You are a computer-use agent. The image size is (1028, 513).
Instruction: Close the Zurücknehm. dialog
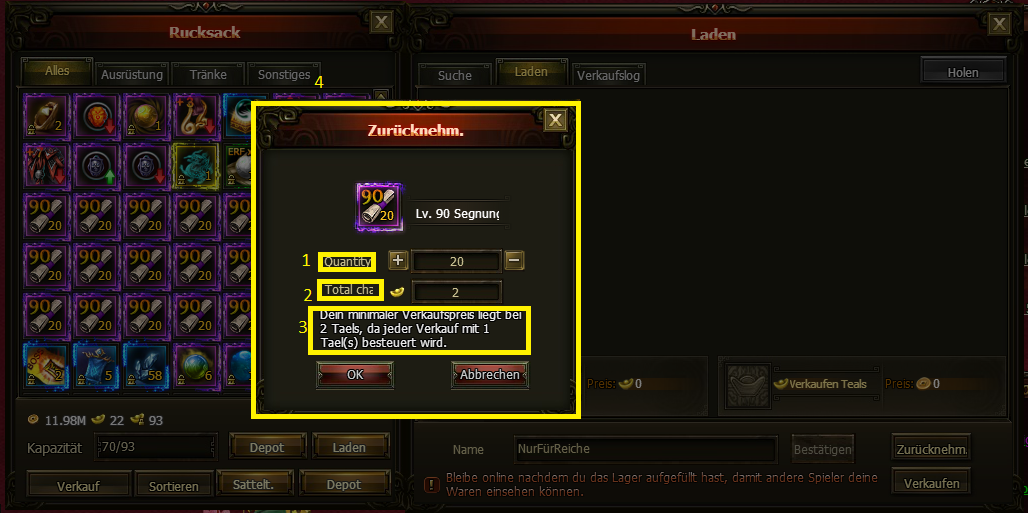coord(555,120)
